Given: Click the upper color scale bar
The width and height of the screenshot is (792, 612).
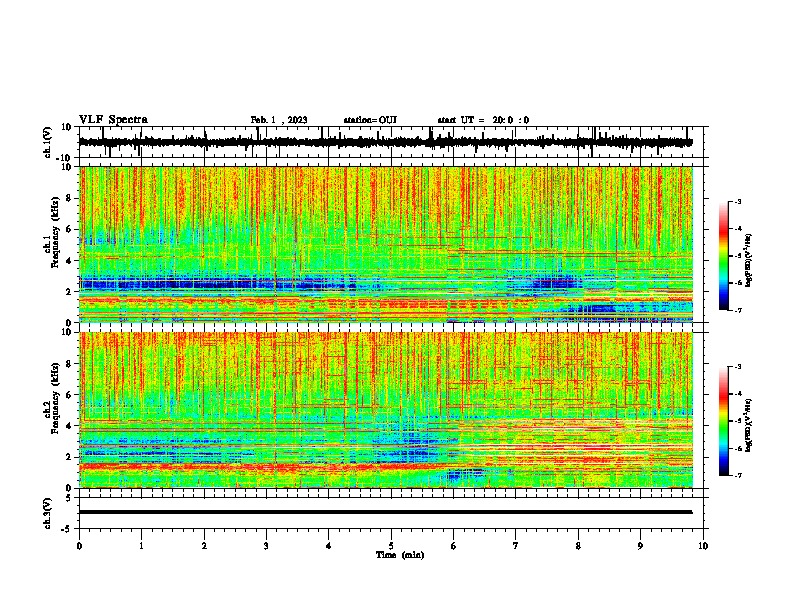Looking at the screenshot, I should tap(724, 256).
